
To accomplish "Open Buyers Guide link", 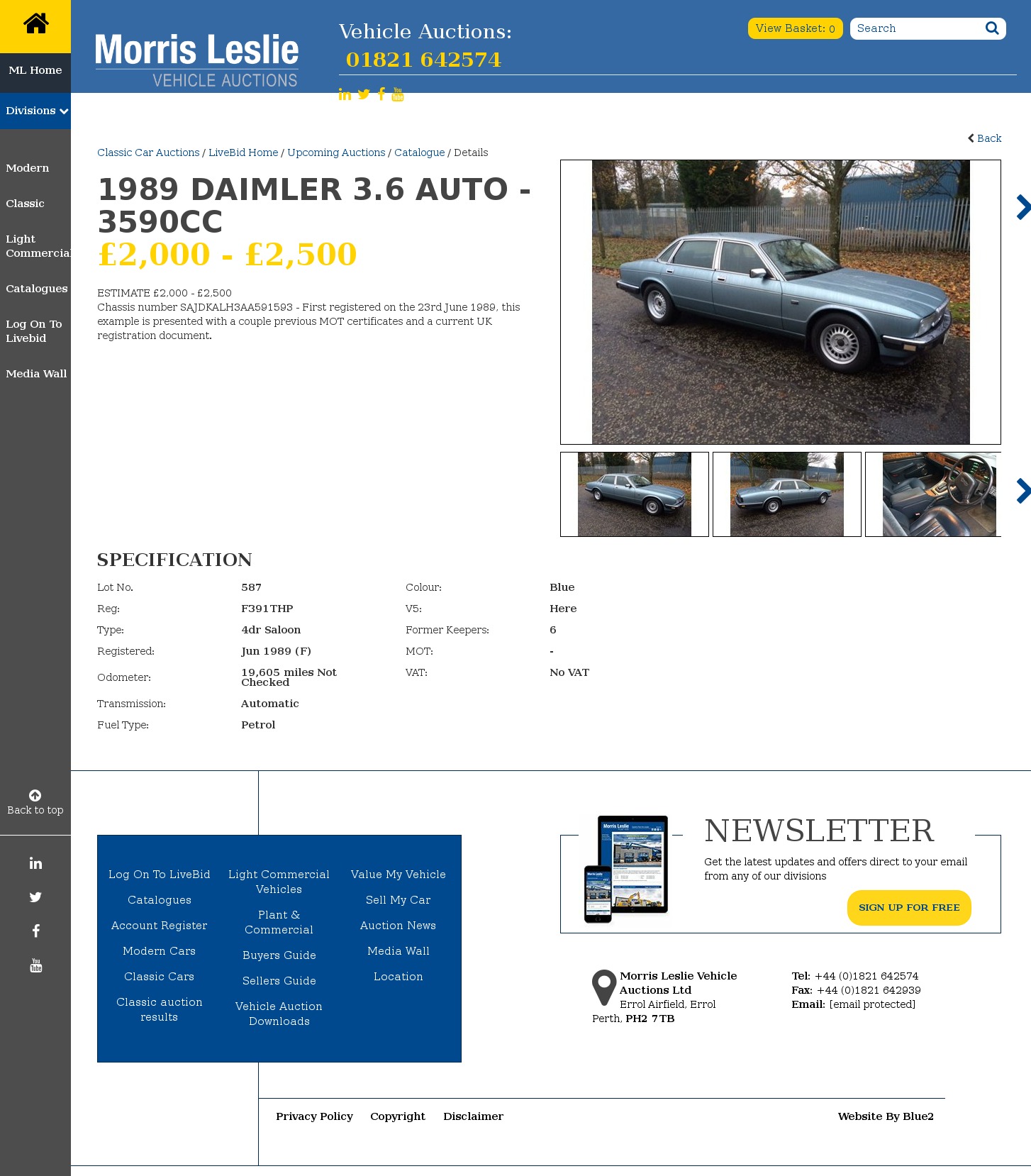I will (279, 955).
